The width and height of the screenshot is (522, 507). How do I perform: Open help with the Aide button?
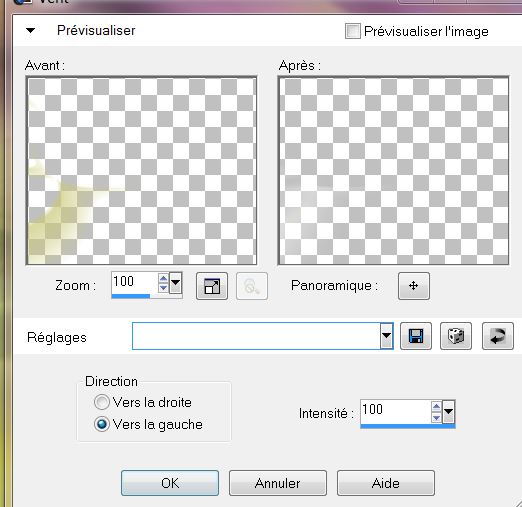pos(386,483)
